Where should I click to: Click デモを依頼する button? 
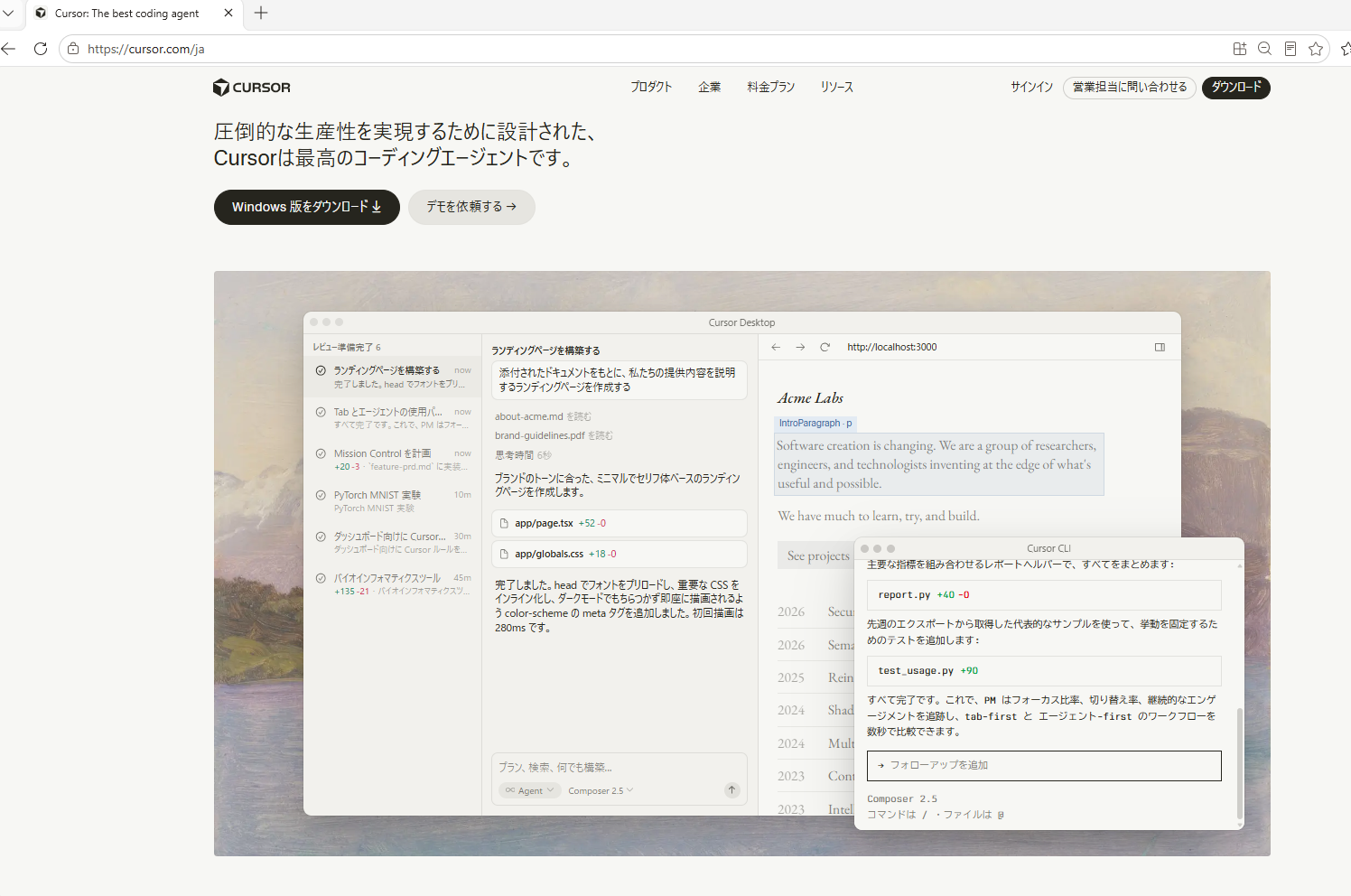pyautogui.click(x=471, y=207)
